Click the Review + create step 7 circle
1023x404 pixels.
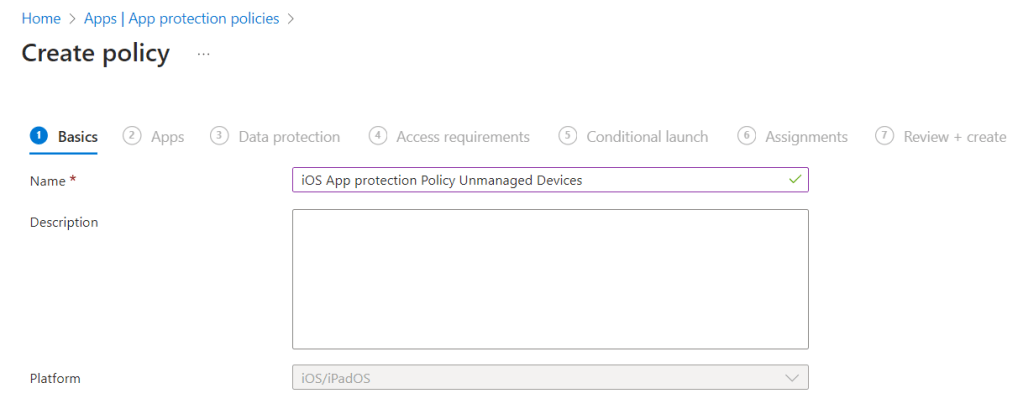pyautogui.click(x=884, y=136)
